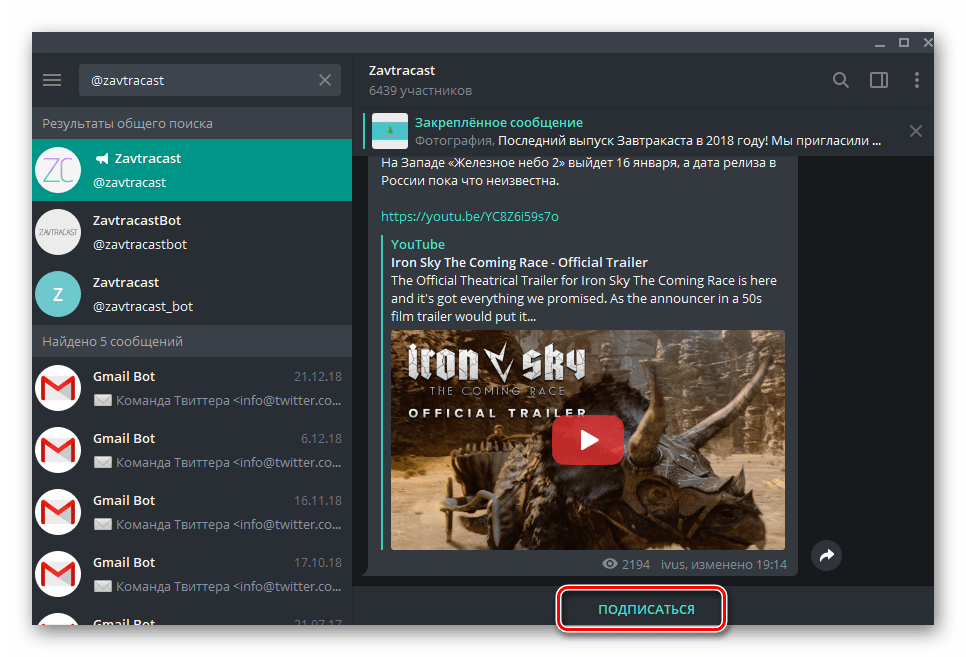
Task: Click inside the search input field
Action: pyautogui.click(x=195, y=80)
